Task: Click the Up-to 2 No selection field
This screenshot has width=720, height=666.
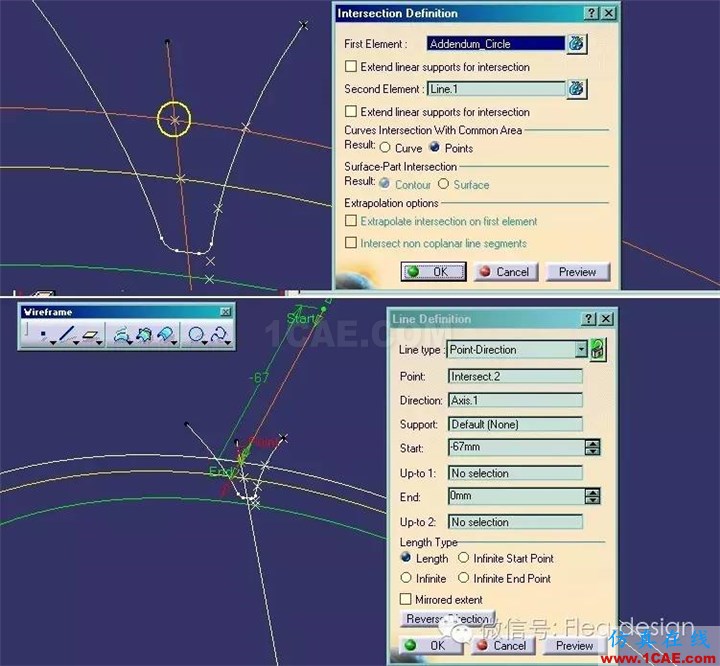Action: (515, 522)
